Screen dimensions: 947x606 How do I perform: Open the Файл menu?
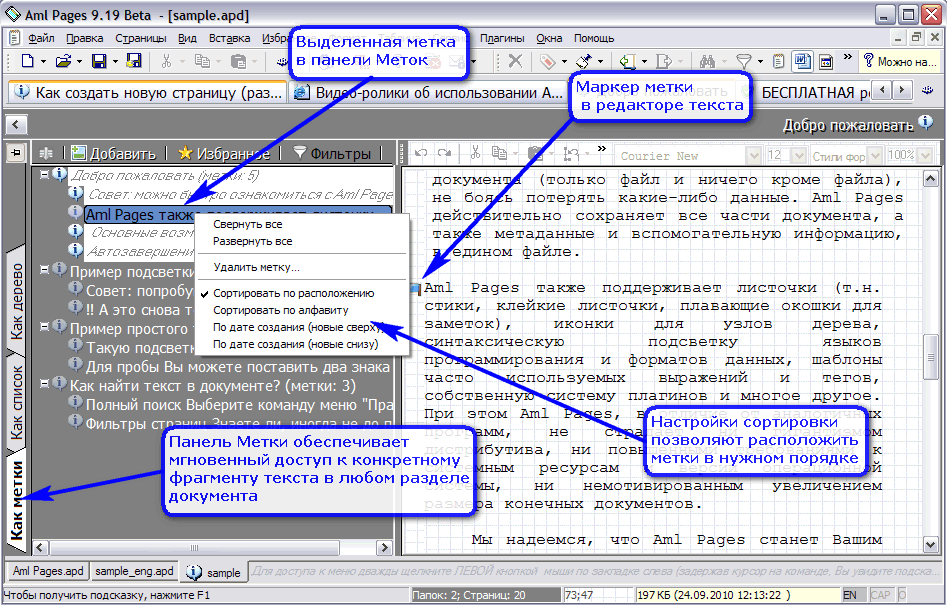pos(41,38)
